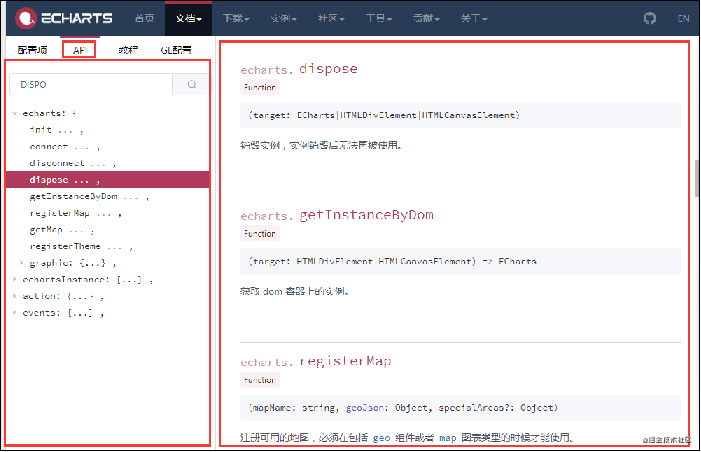
Task: Open the 实例 examples dropdown menu
Action: (x=283, y=18)
